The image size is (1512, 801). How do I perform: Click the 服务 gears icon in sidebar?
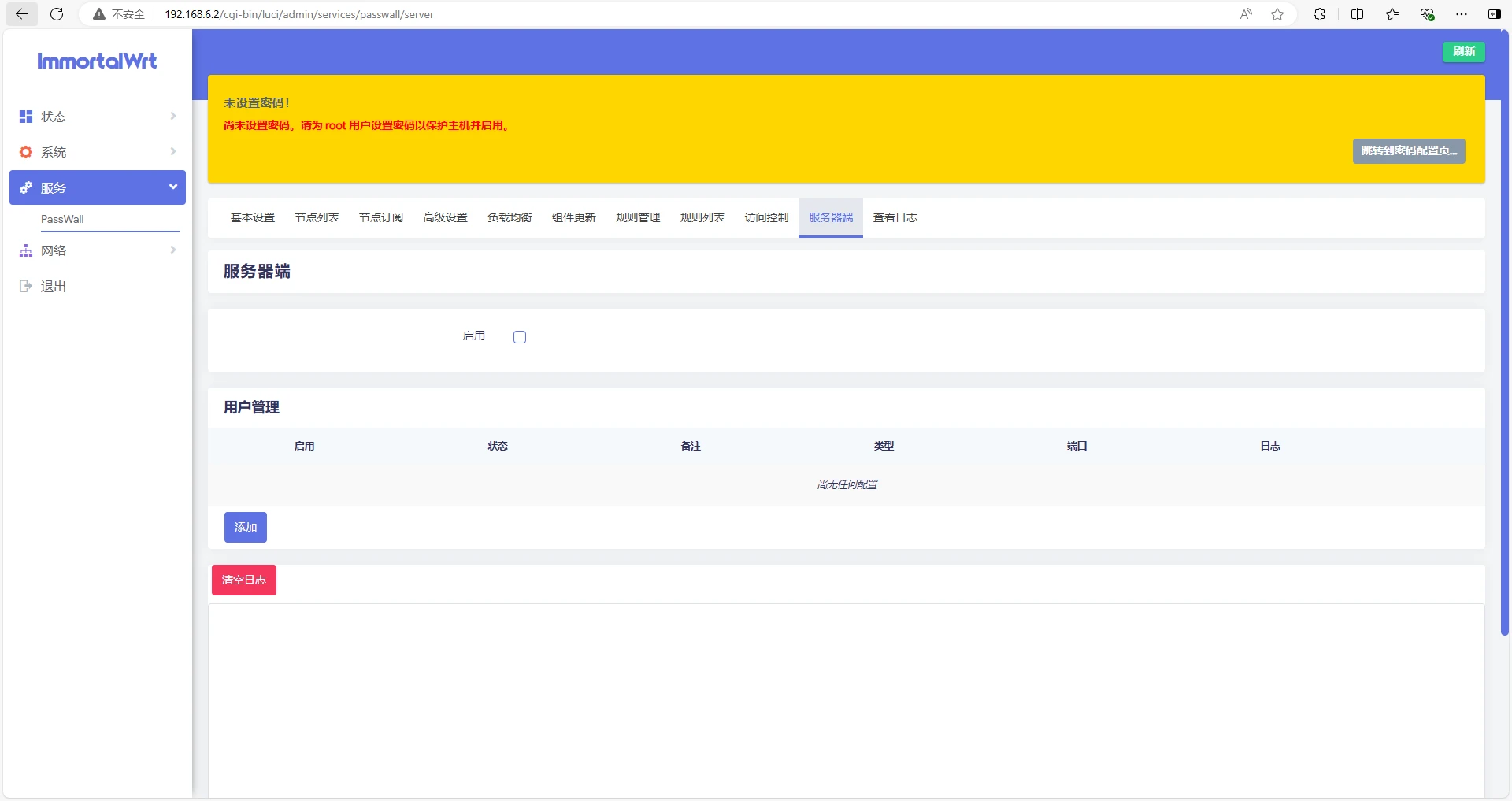pos(26,187)
